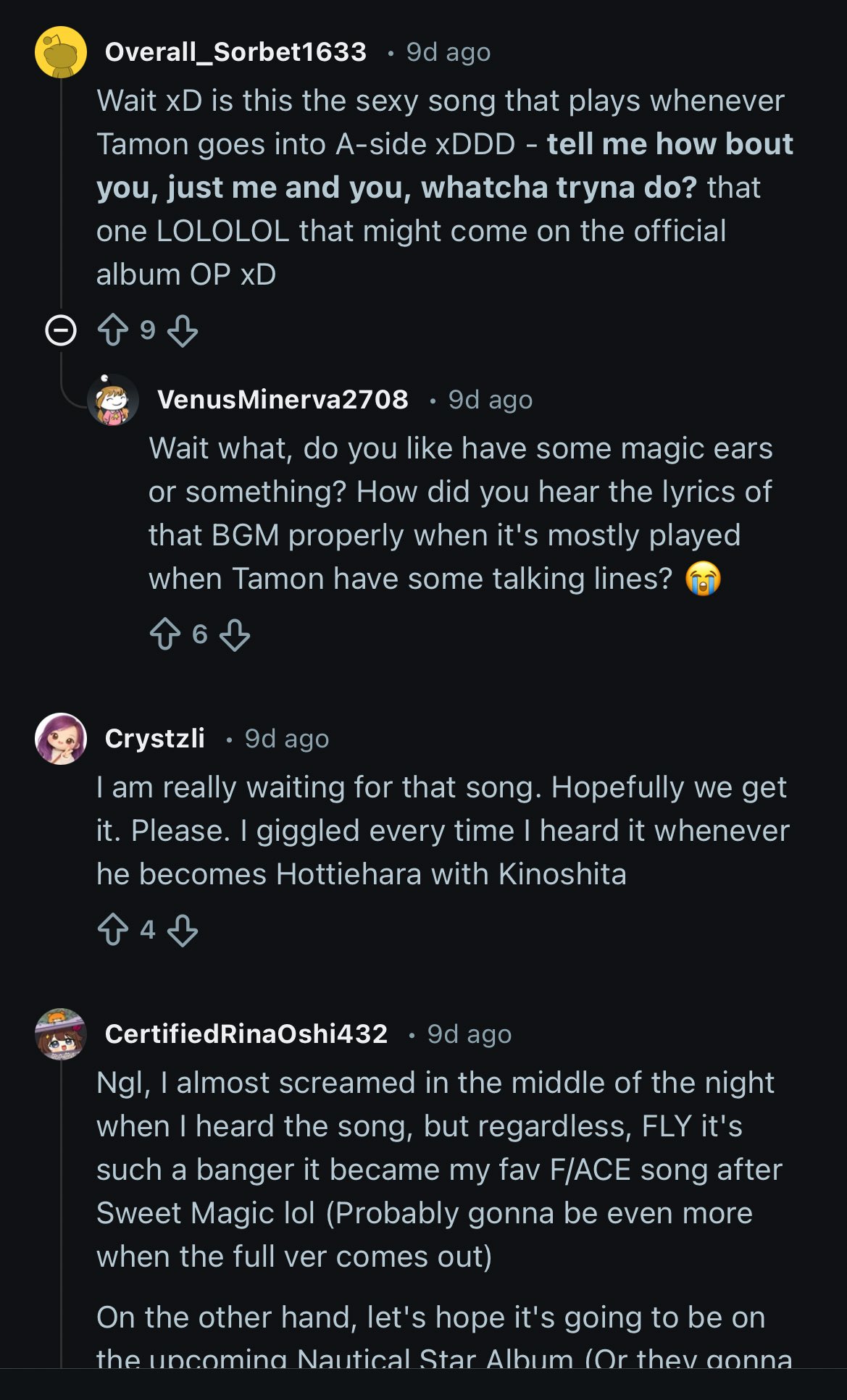Image resolution: width=847 pixels, height=1400 pixels.
Task: Upvote VenusMinerva2708's reply
Action: pos(165,634)
